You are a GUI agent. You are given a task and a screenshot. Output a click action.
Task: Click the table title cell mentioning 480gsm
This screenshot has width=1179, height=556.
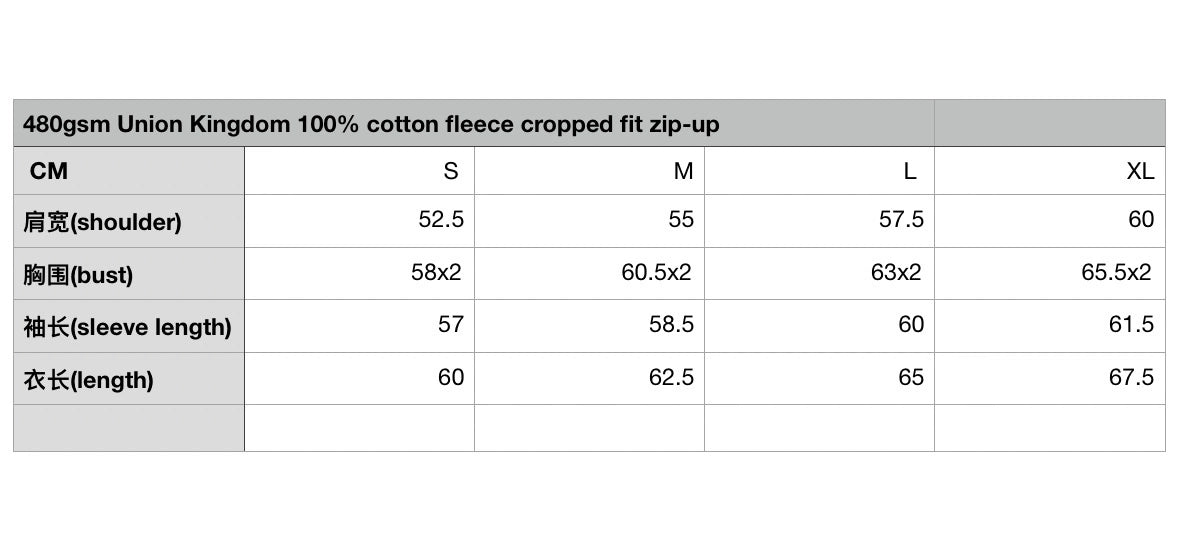371,125
